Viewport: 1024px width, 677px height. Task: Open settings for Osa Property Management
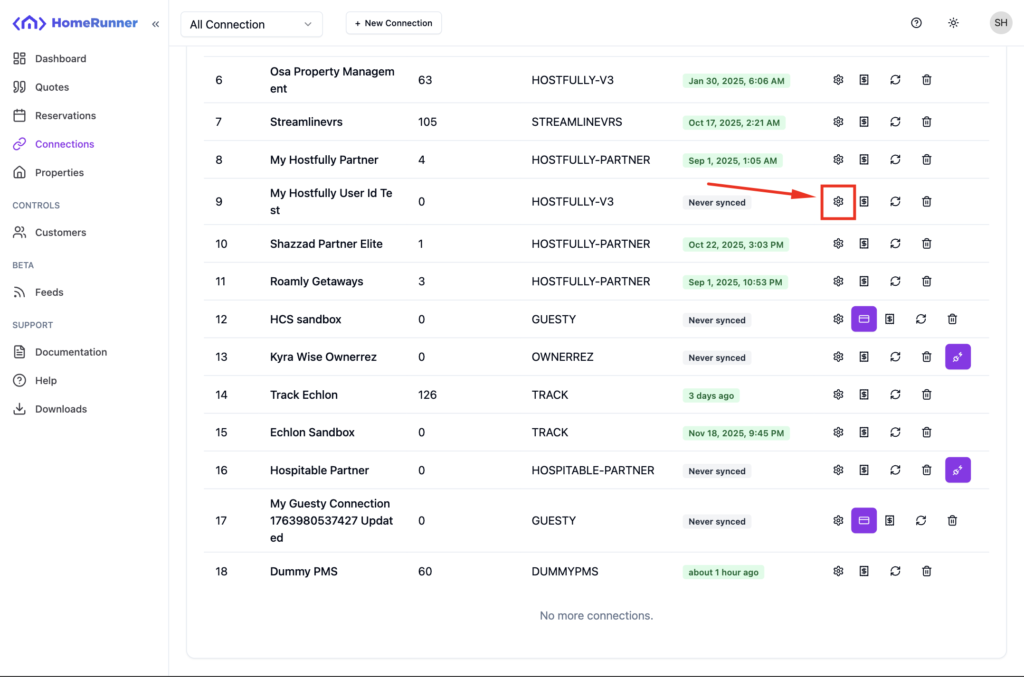point(838,80)
